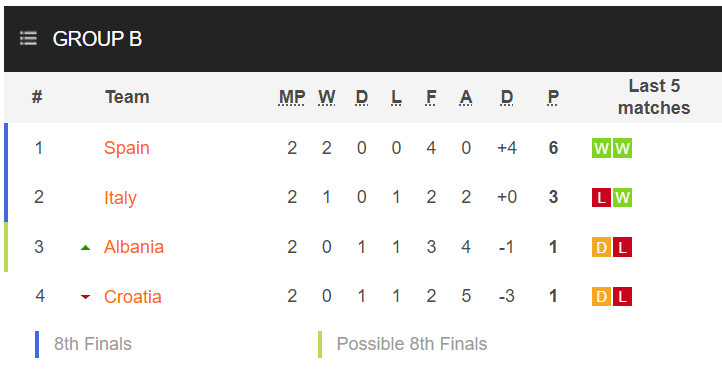Click the P points column header
722x371 pixels.
pyautogui.click(x=553, y=97)
